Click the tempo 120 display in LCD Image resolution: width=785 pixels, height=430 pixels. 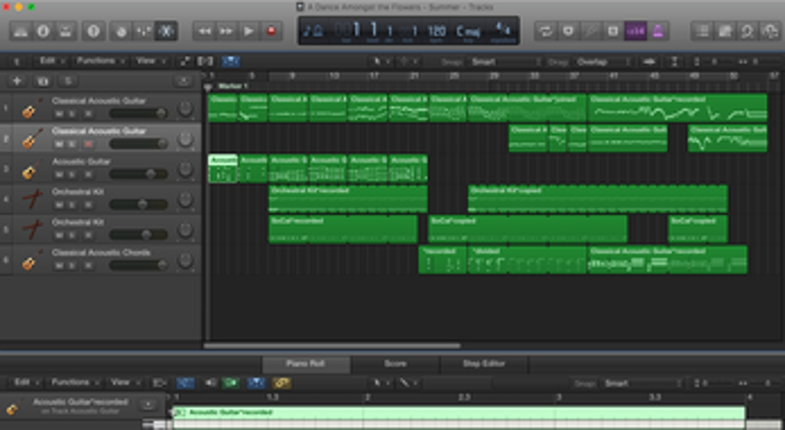(437, 32)
